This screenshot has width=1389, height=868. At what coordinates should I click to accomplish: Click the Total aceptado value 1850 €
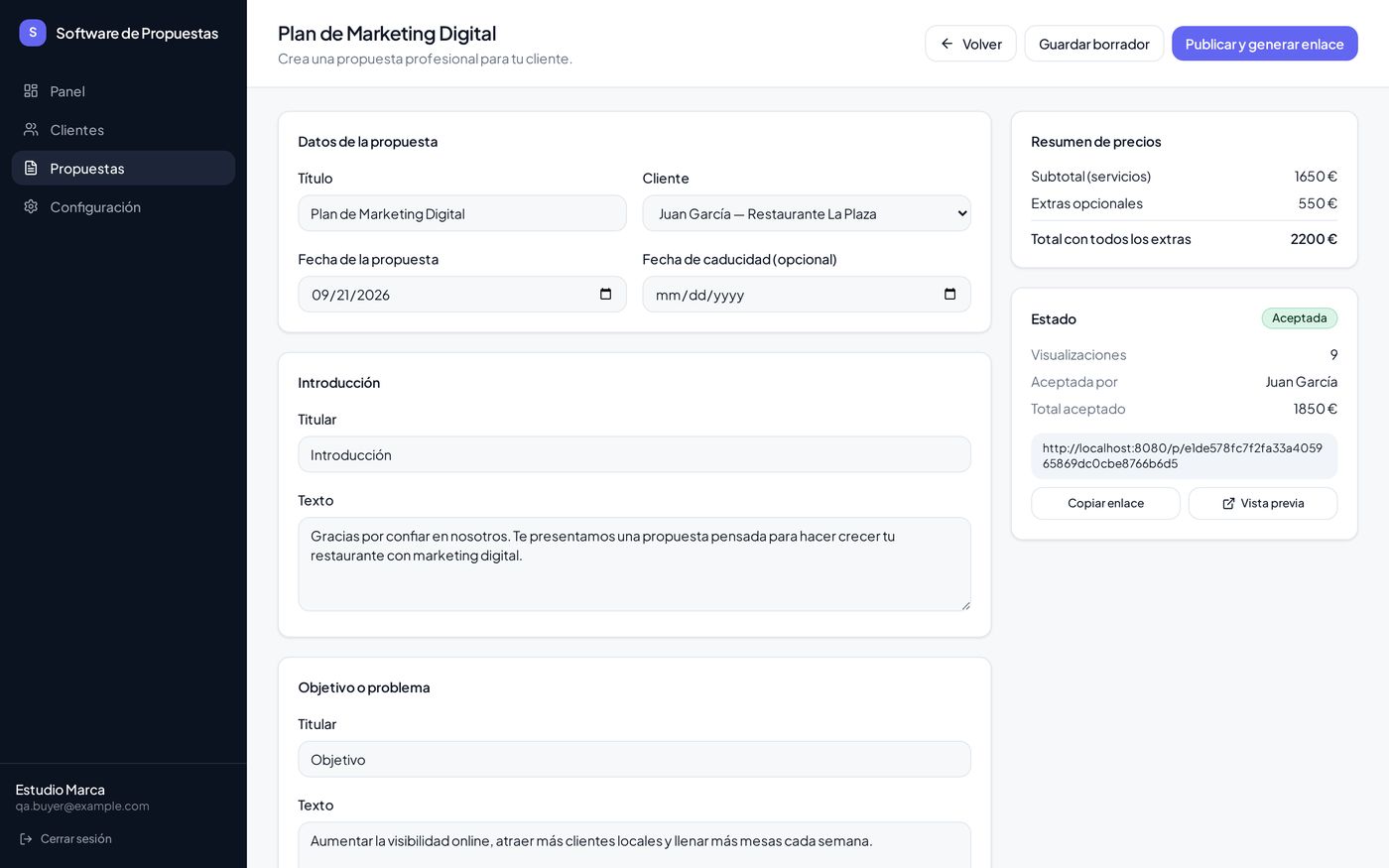point(1316,409)
